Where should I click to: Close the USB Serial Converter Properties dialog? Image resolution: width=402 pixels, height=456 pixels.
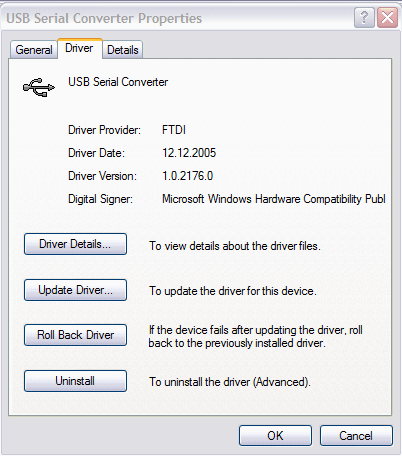387,17
